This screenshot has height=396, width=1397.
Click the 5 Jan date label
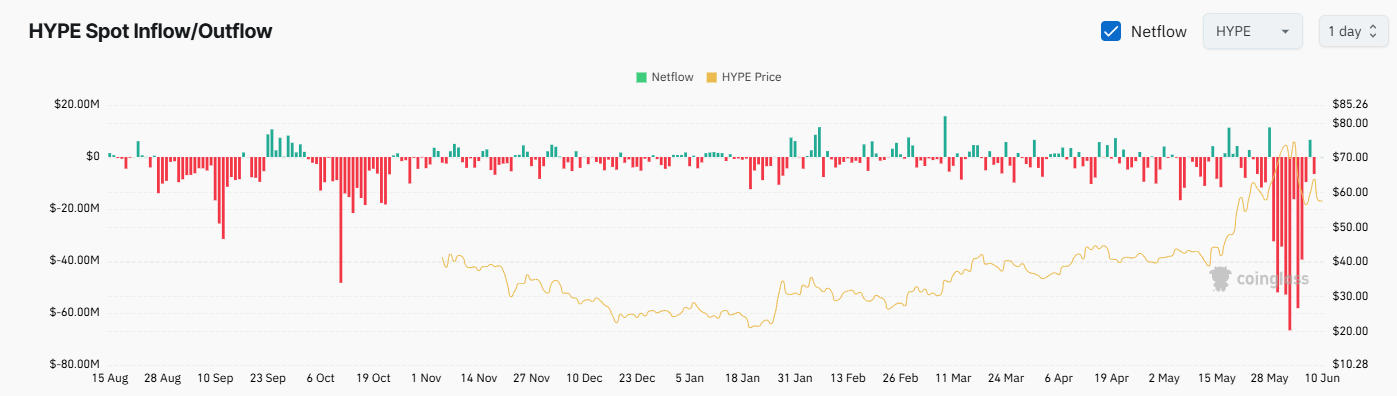point(690,379)
